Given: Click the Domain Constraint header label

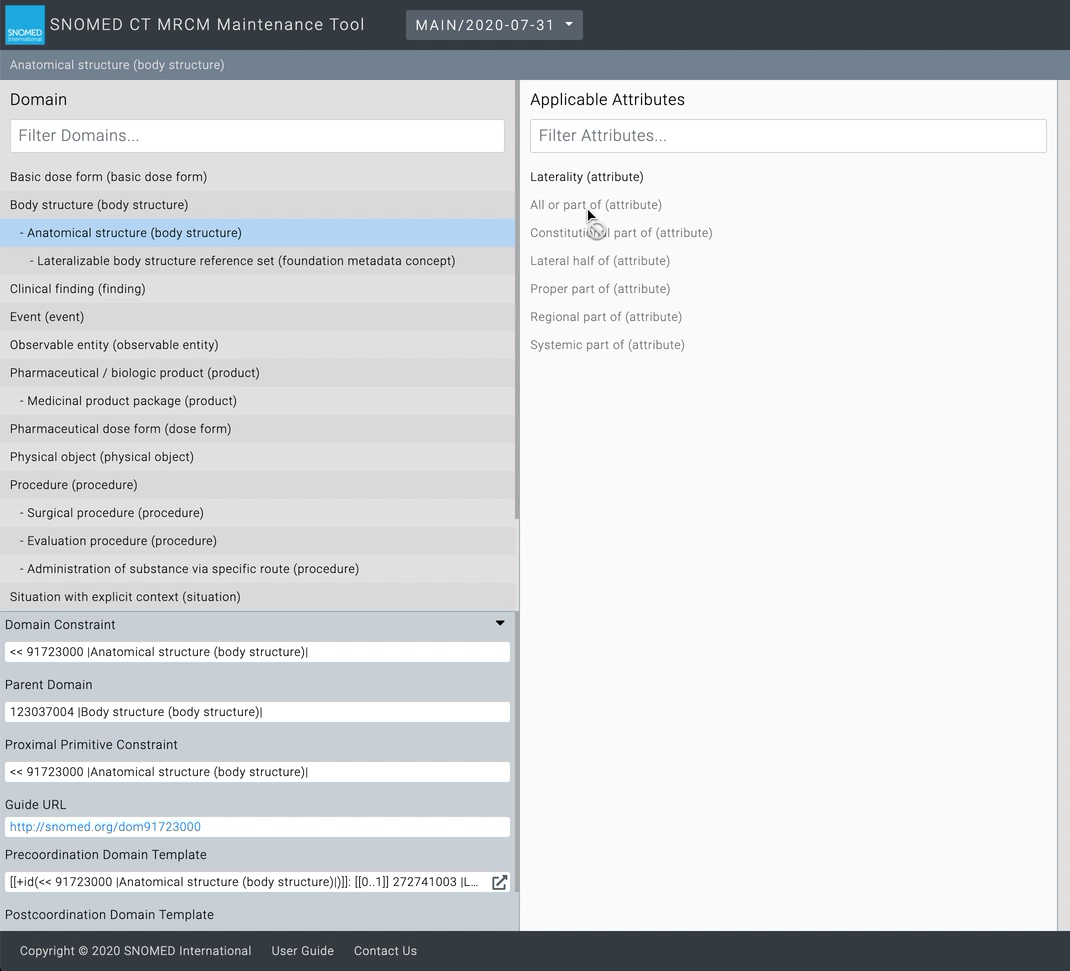Looking at the screenshot, I should [60, 624].
